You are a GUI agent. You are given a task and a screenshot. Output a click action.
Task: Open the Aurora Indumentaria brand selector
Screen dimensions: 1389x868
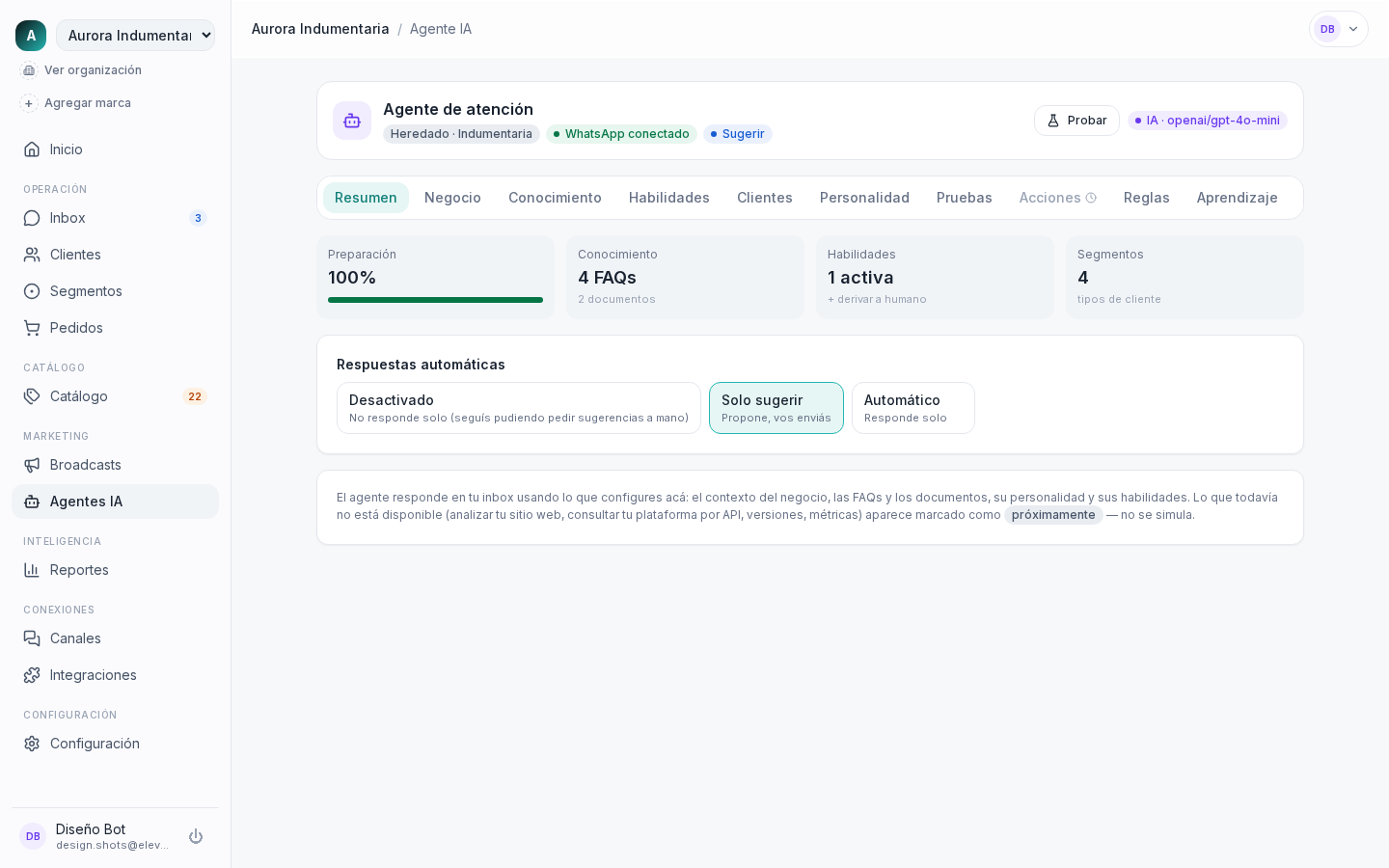point(135,36)
